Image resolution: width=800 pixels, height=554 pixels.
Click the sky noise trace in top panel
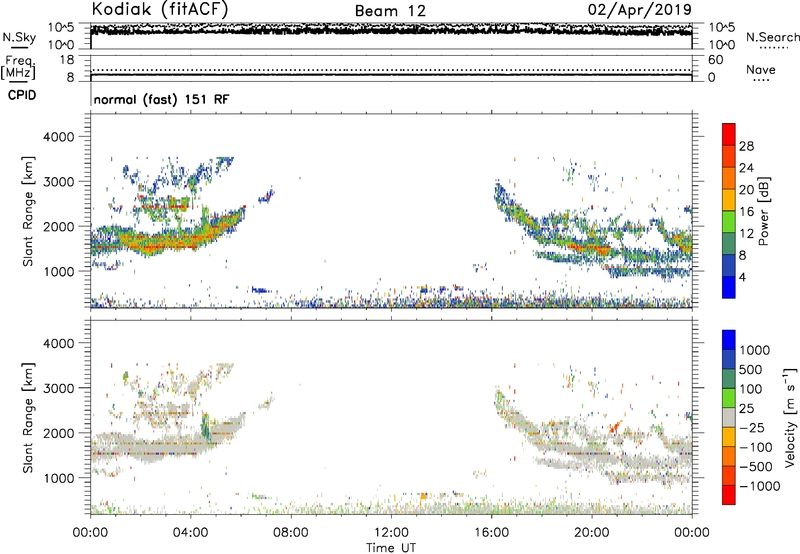click(391, 30)
